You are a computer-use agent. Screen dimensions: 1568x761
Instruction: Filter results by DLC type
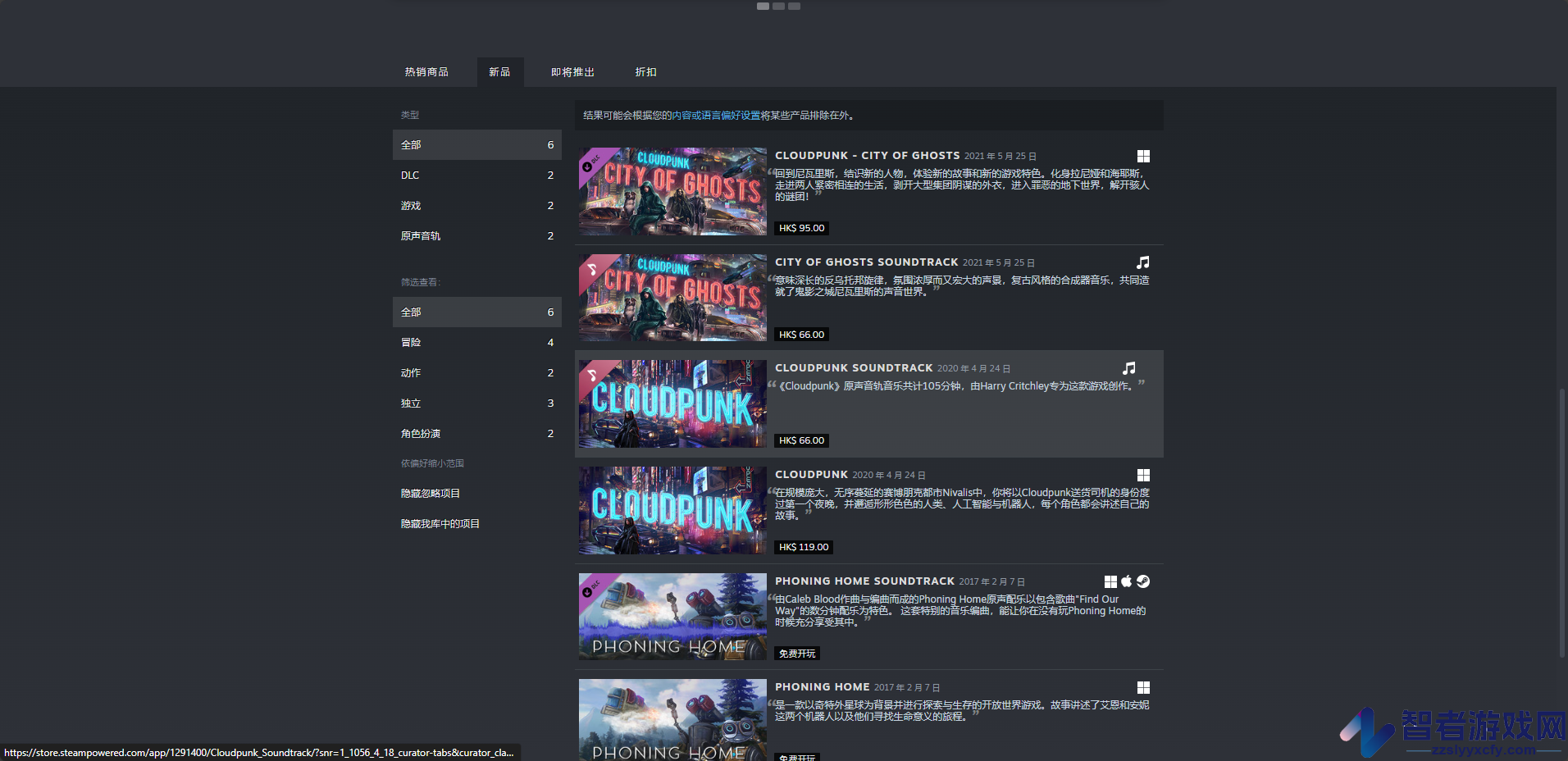point(477,175)
